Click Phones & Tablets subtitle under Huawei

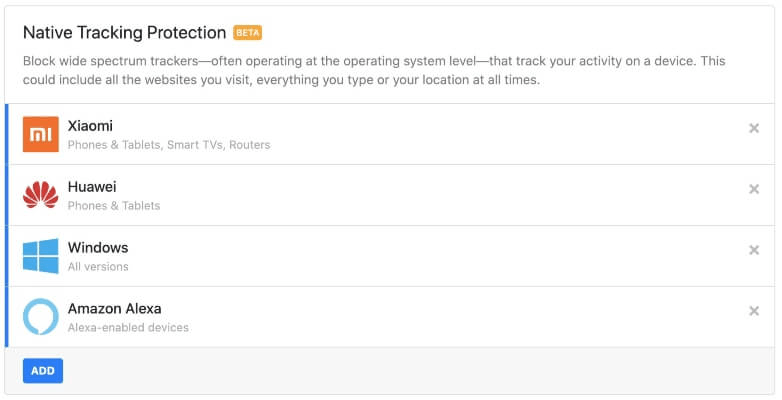click(x=114, y=205)
